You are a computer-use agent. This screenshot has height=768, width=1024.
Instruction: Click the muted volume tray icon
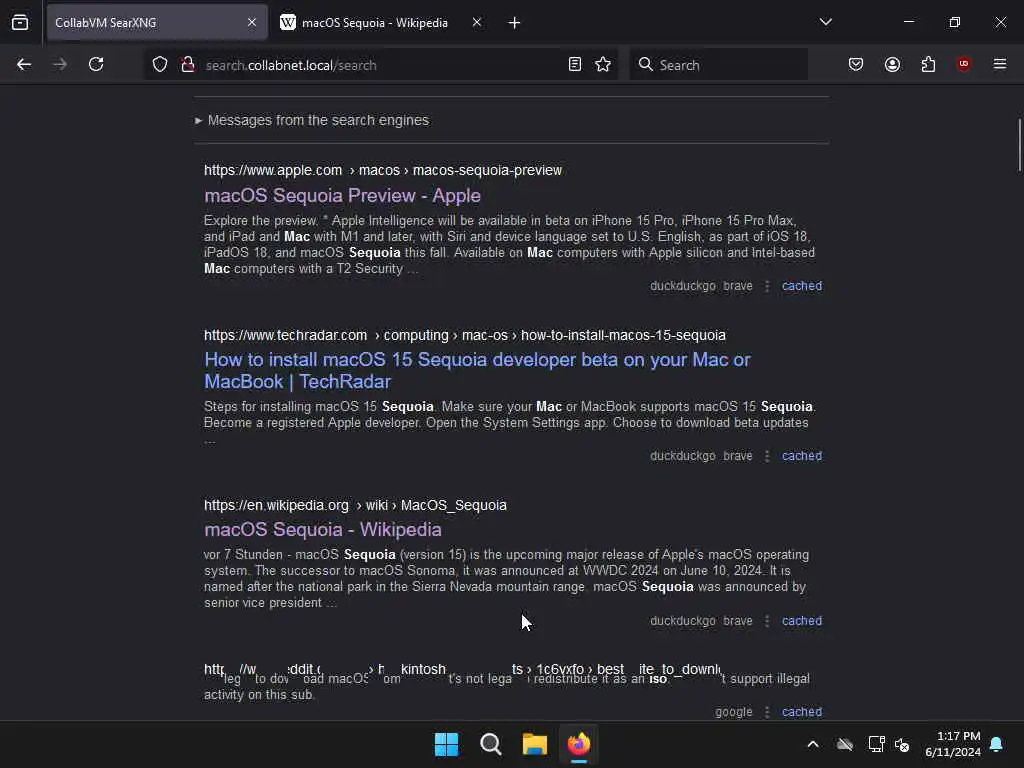tap(903, 744)
